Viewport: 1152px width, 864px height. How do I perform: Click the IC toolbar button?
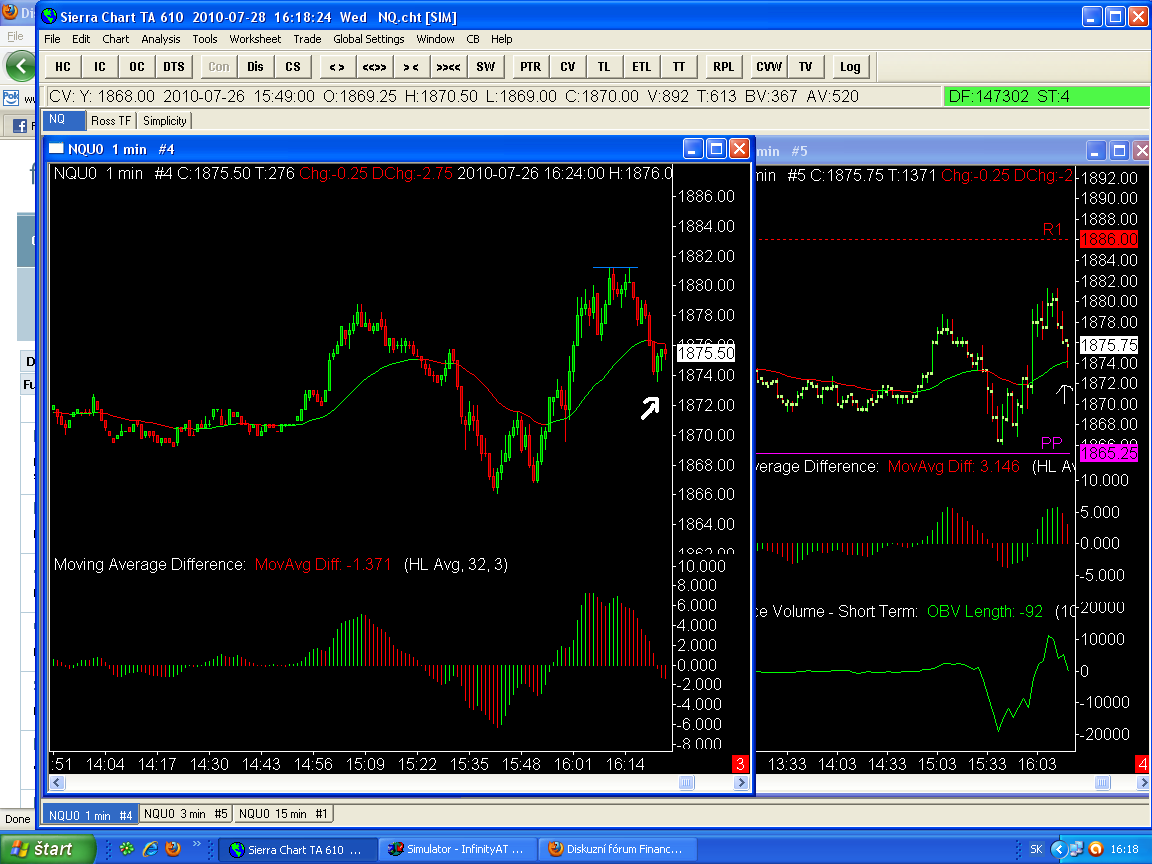(100, 67)
